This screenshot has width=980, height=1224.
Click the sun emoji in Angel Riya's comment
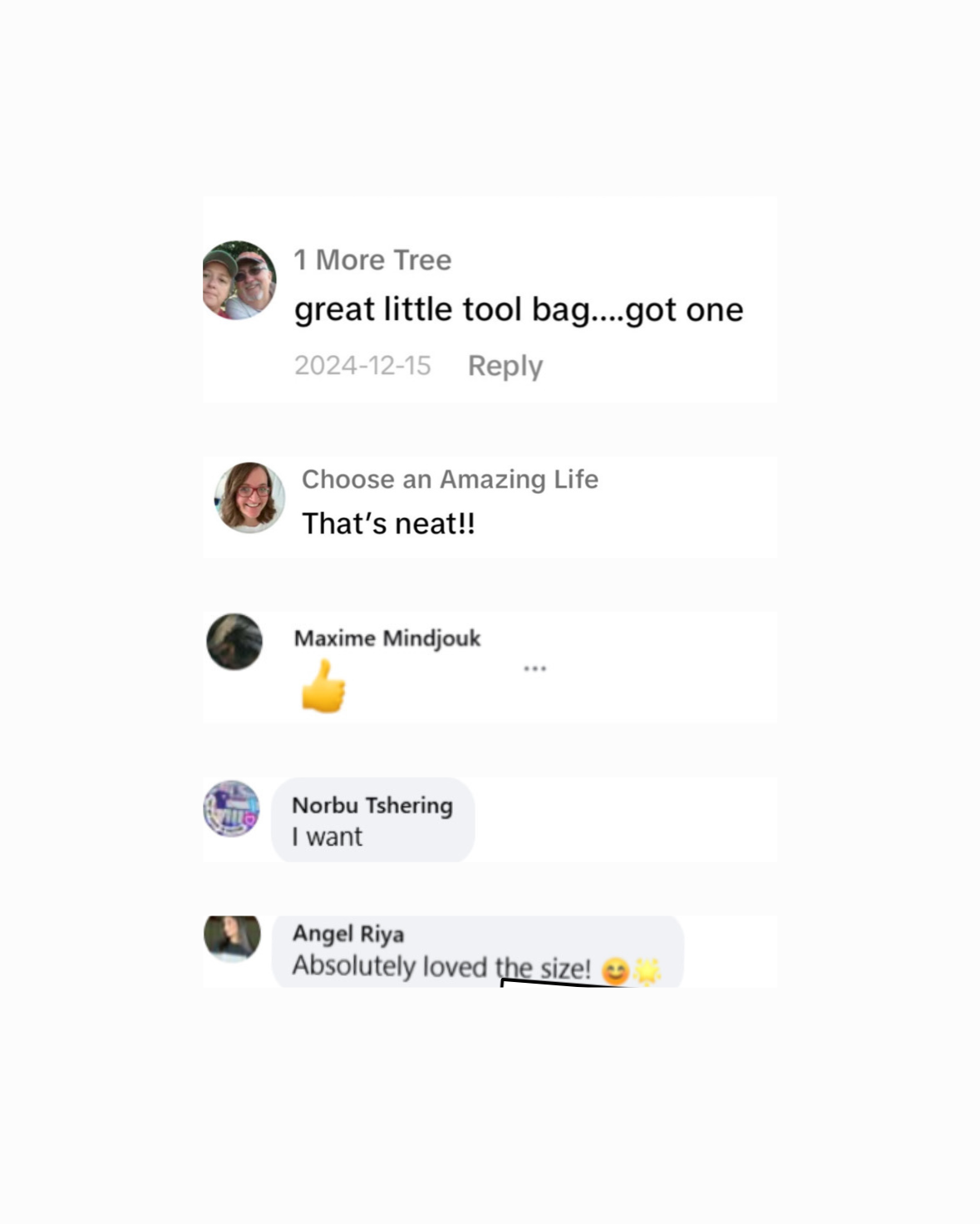point(647,971)
